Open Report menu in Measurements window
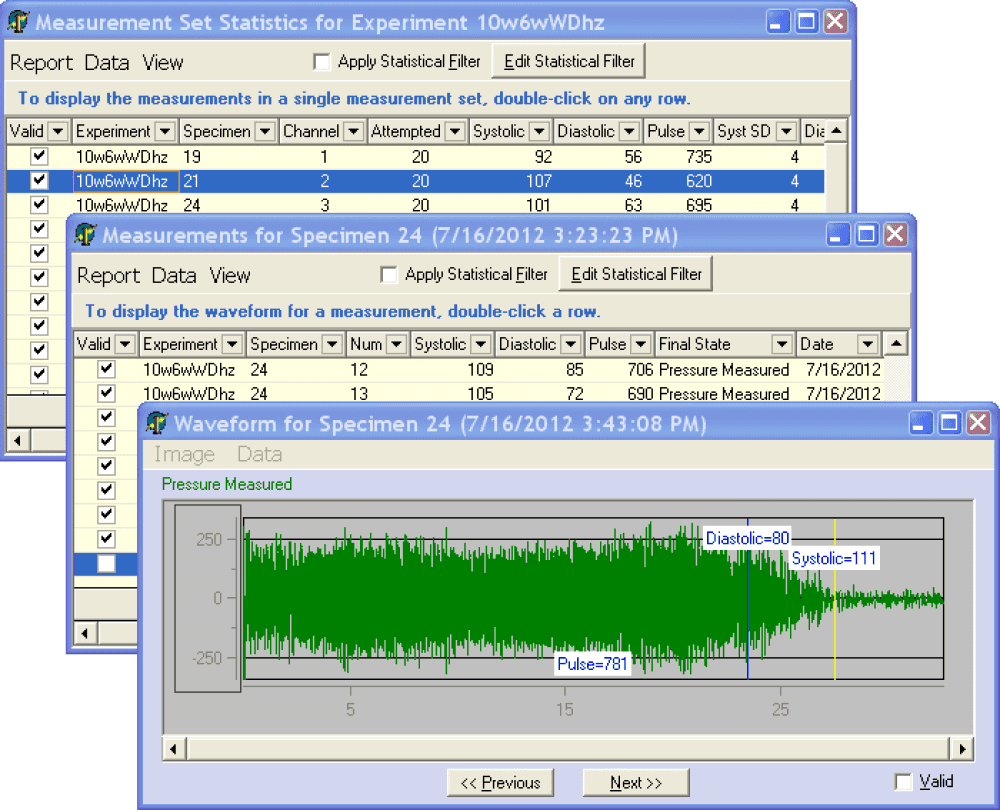1000x810 pixels. [x=108, y=276]
